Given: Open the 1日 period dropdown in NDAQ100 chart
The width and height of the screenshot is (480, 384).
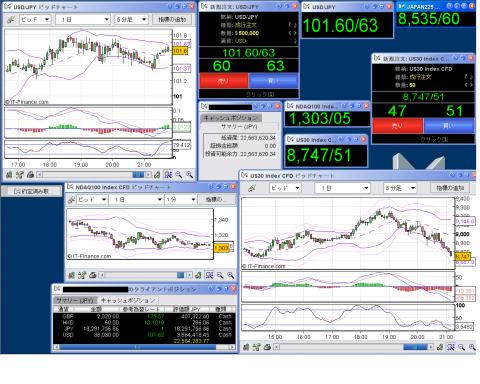Looking at the screenshot, I should 137,199.
